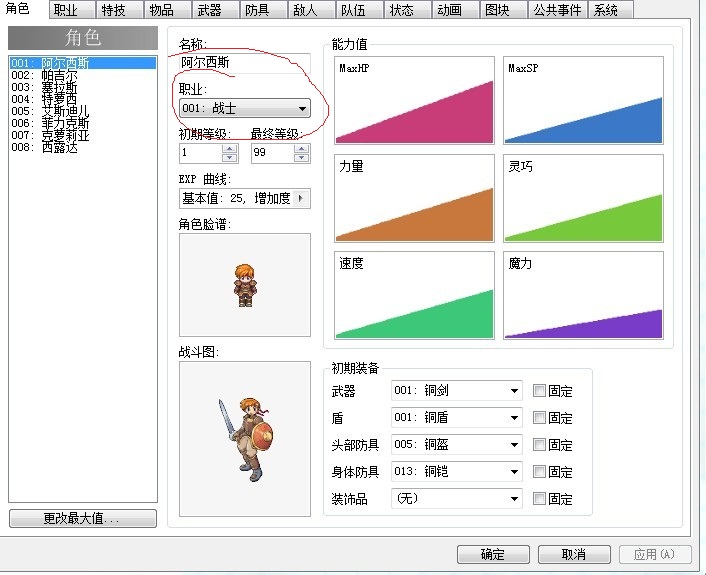Decrease the 初期等级 value
This screenshot has width=706, height=575.
(x=230, y=158)
